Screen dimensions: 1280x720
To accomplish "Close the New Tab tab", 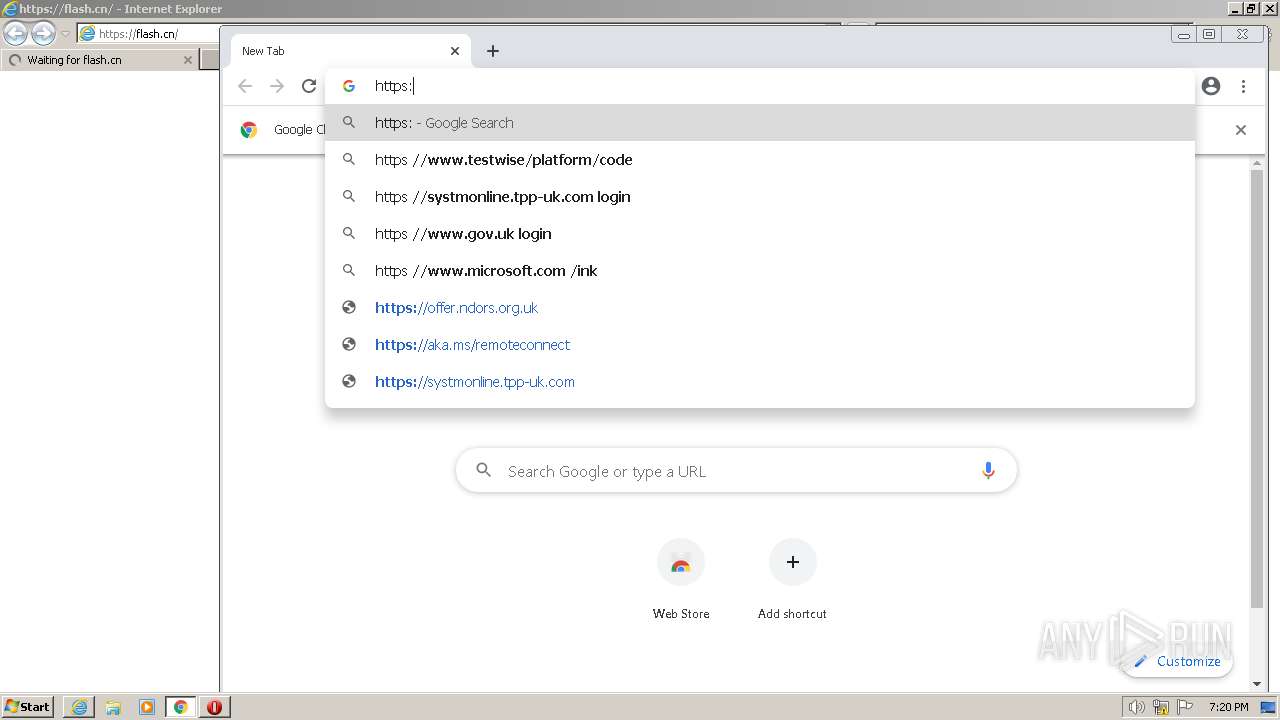I will (x=455, y=51).
